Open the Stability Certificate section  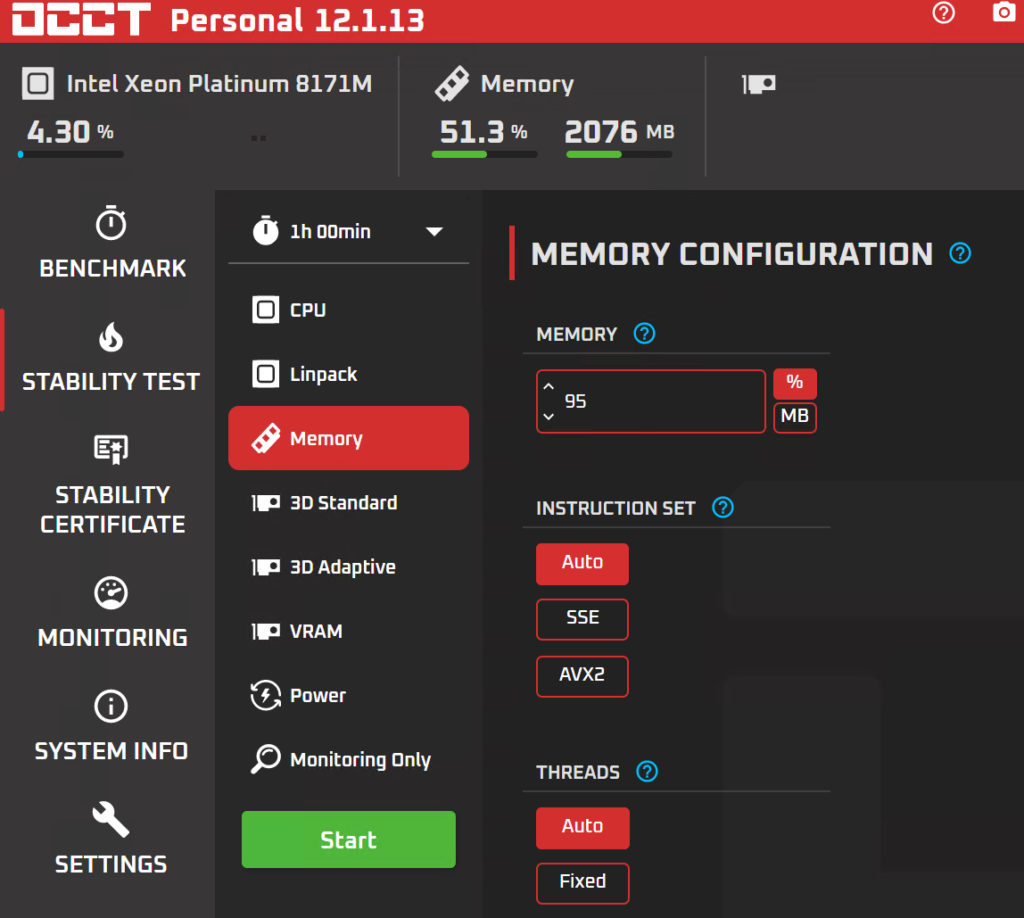point(112,484)
